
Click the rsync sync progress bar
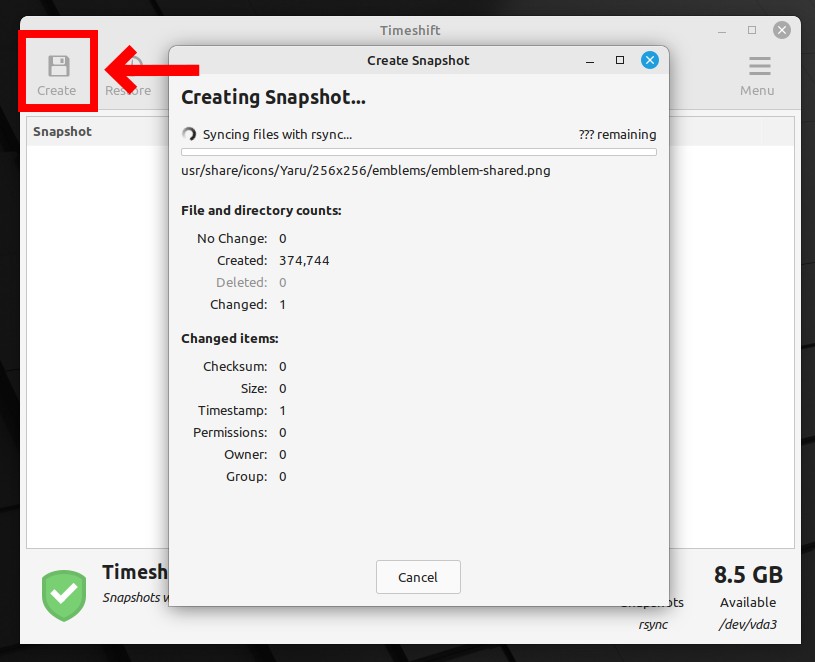[x=418, y=152]
